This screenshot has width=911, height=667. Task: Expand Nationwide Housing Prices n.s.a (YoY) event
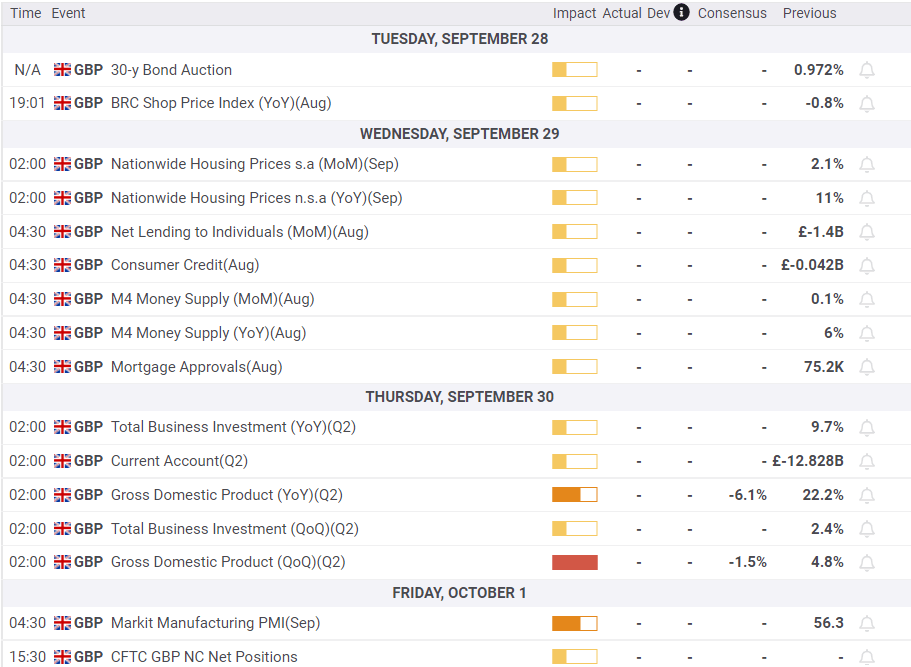(x=256, y=198)
